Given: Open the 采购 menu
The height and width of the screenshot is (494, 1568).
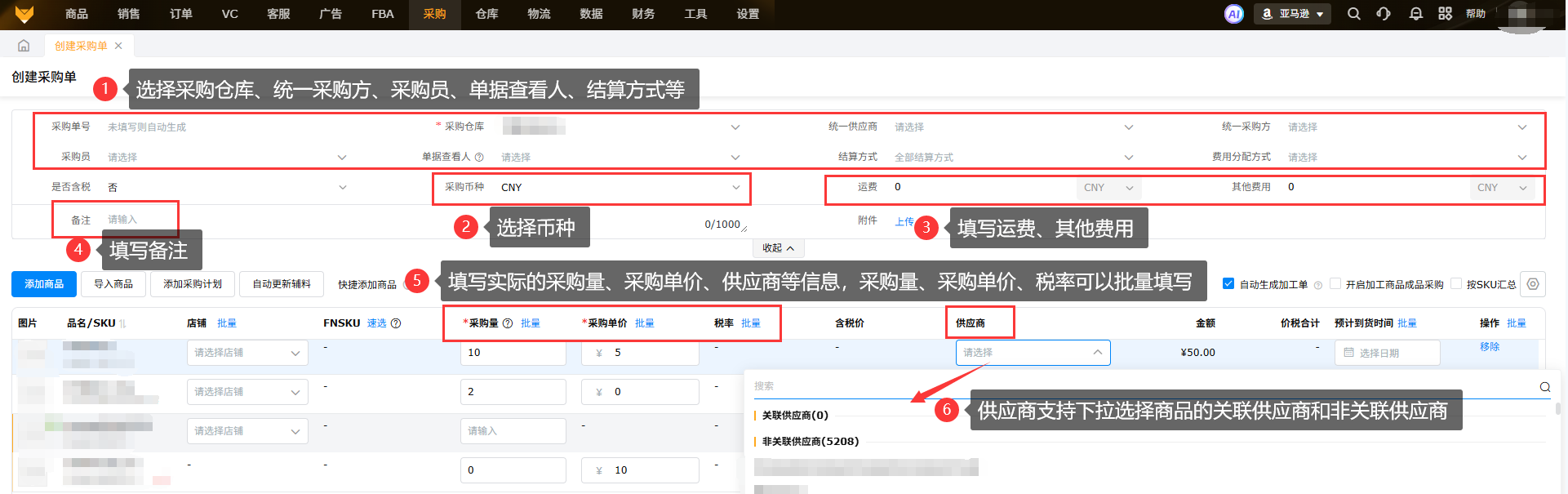Looking at the screenshot, I should (435, 14).
